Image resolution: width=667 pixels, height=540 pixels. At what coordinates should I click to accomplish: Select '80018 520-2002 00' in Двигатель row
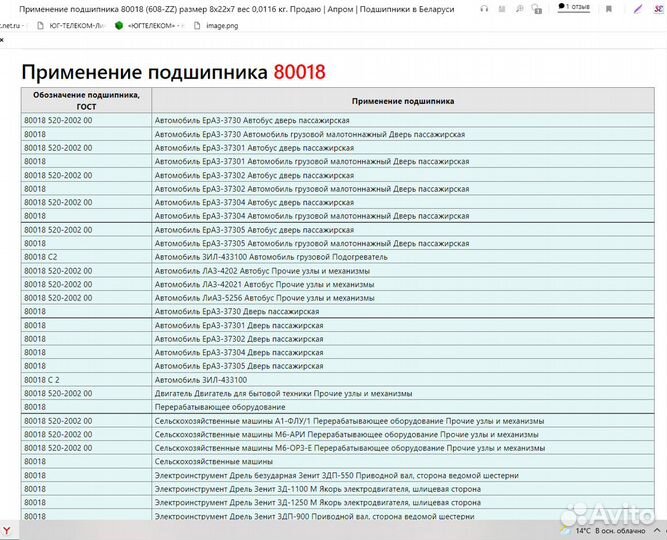86,394
